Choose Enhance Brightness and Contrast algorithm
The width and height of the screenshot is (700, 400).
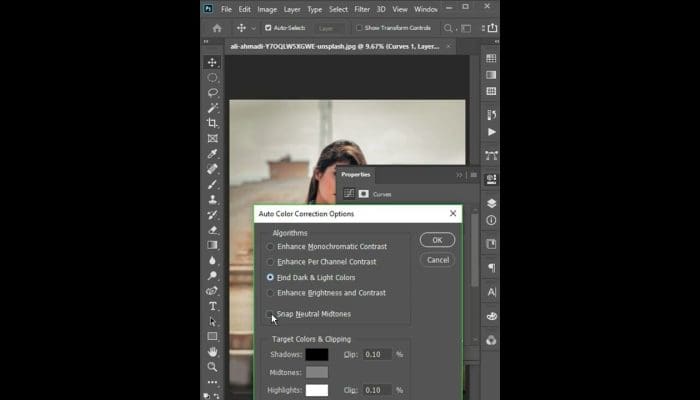coord(271,293)
